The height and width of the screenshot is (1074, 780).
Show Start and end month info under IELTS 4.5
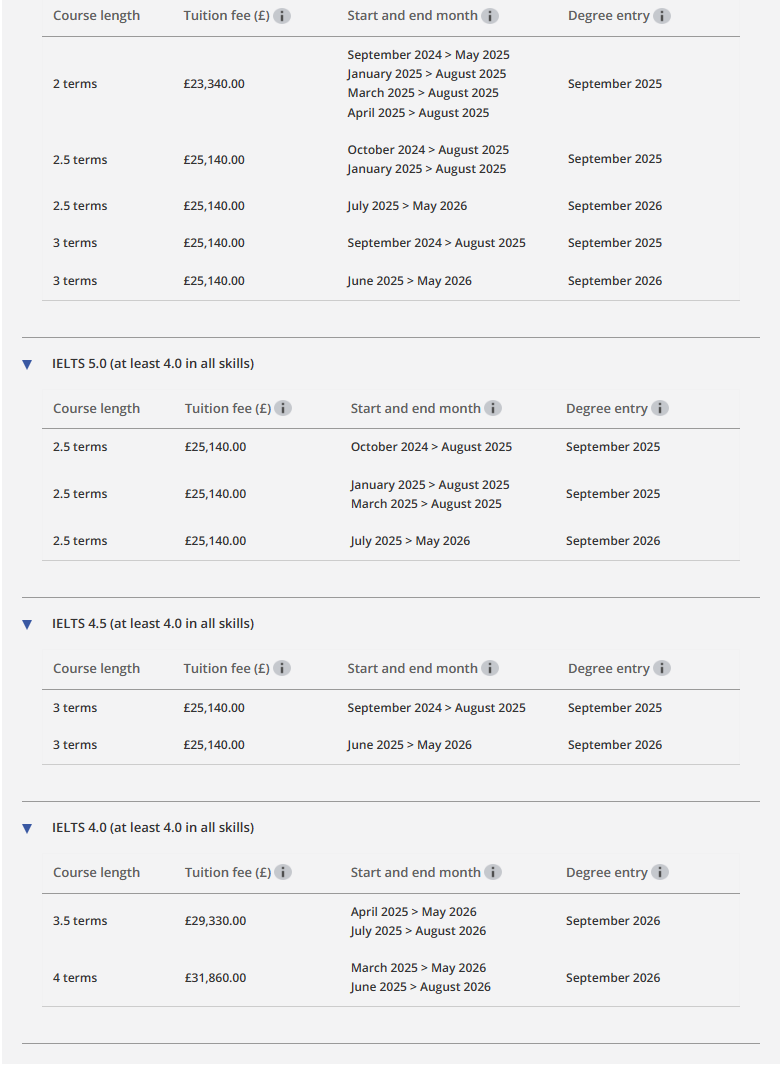click(x=490, y=668)
